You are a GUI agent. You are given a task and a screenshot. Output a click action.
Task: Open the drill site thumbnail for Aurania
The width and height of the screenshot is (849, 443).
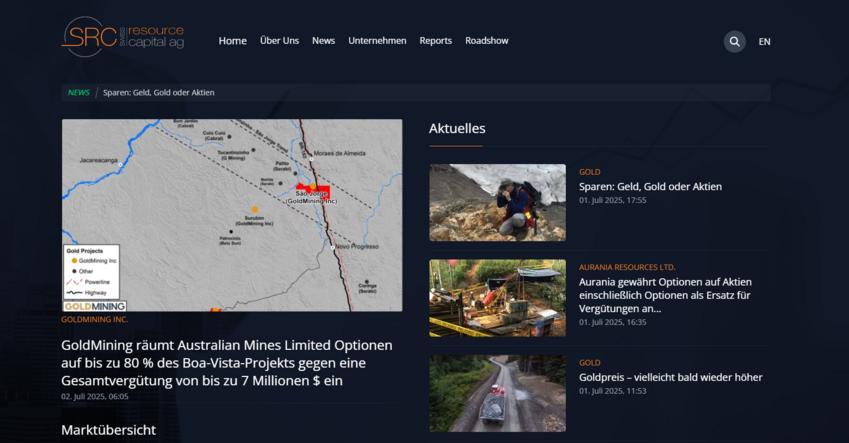[x=498, y=298]
